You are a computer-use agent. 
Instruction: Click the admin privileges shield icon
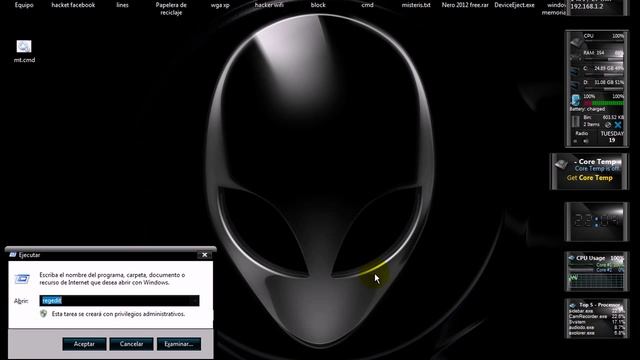pyautogui.click(x=44, y=313)
